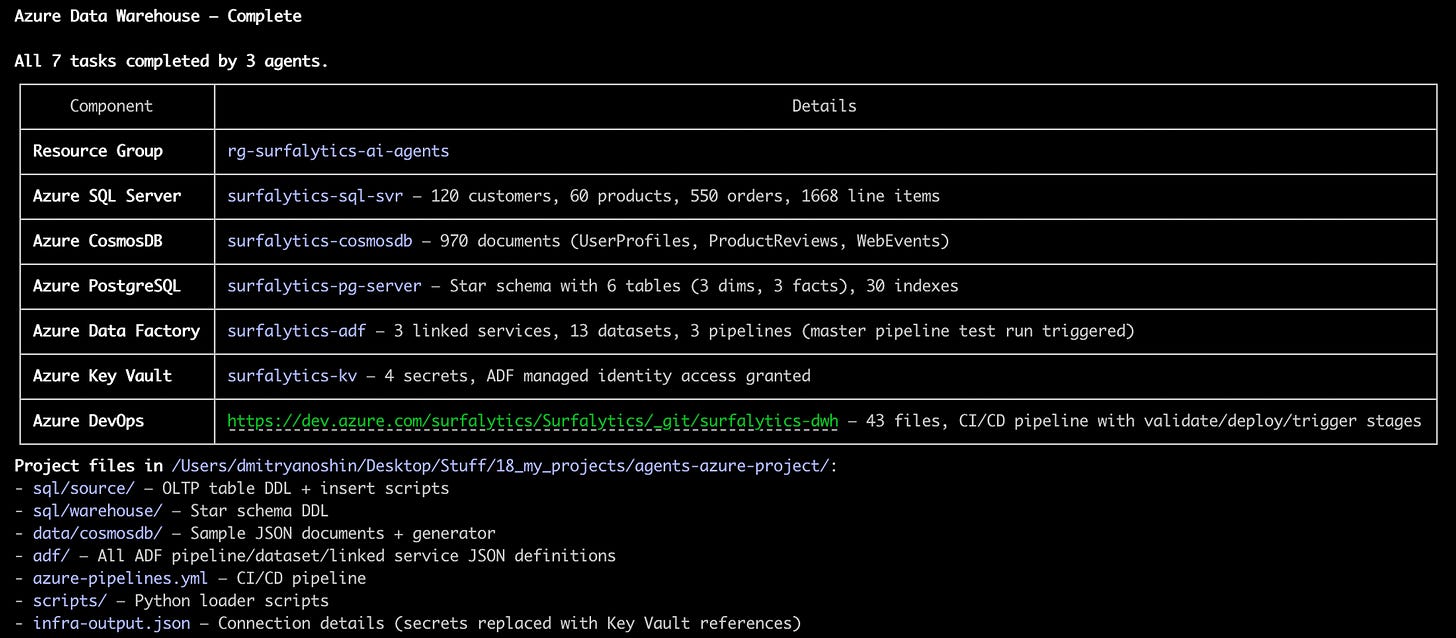Click the 'data/cosmosdb/' path
The height and width of the screenshot is (638, 1456).
[97, 533]
